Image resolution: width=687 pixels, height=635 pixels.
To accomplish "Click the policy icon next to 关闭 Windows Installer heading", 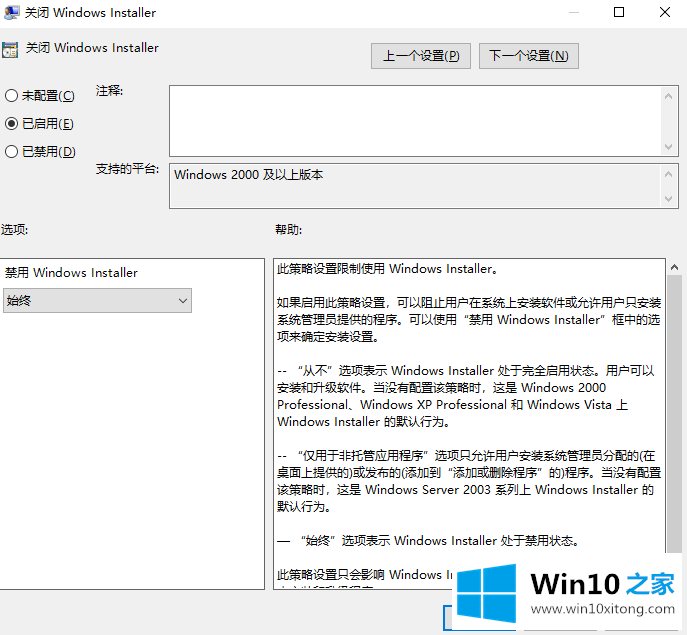I will [10, 50].
